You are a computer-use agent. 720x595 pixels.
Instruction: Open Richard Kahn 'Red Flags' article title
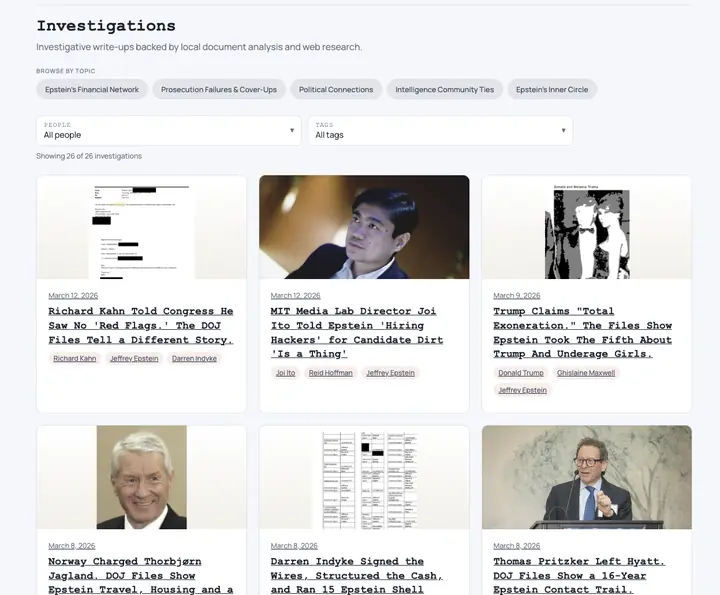click(141, 326)
